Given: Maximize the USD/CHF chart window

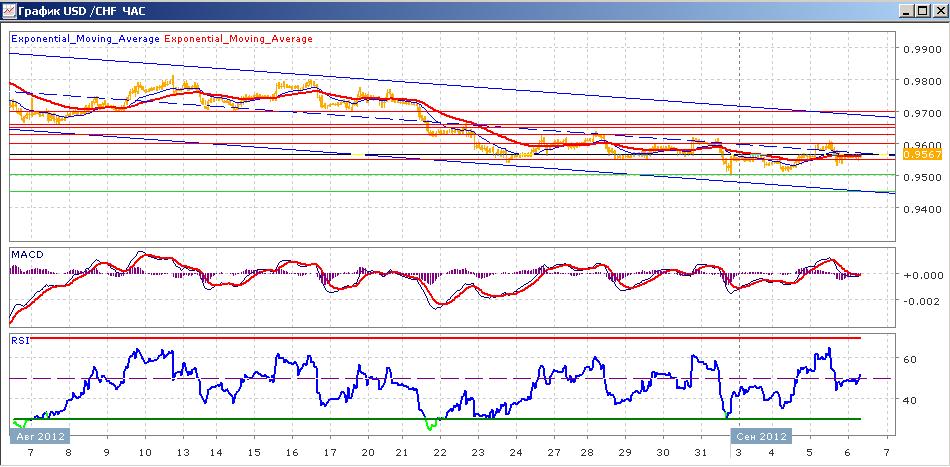Looking at the screenshot, I should (x=920, y=11).
